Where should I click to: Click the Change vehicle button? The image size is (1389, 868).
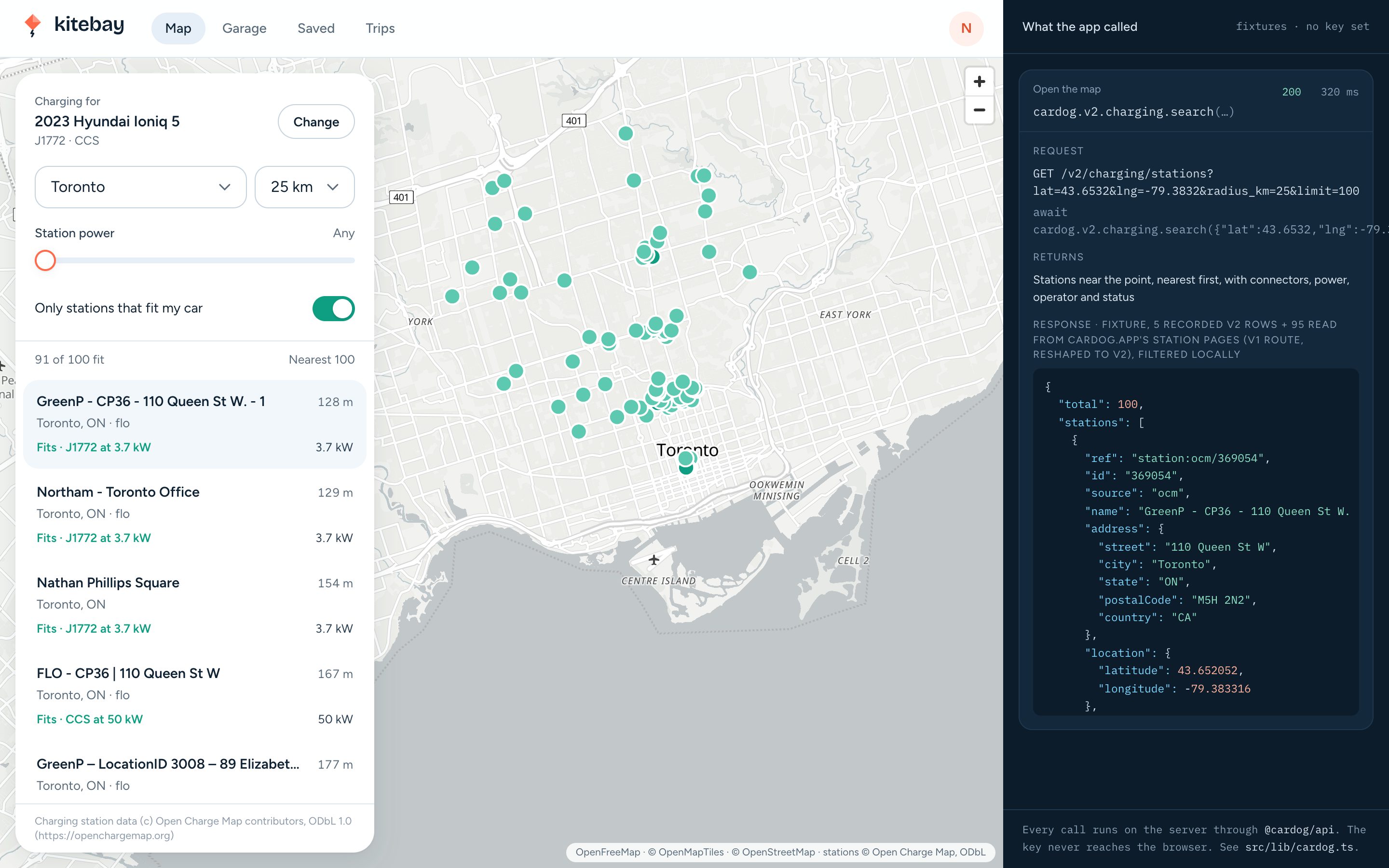[316, 122]
